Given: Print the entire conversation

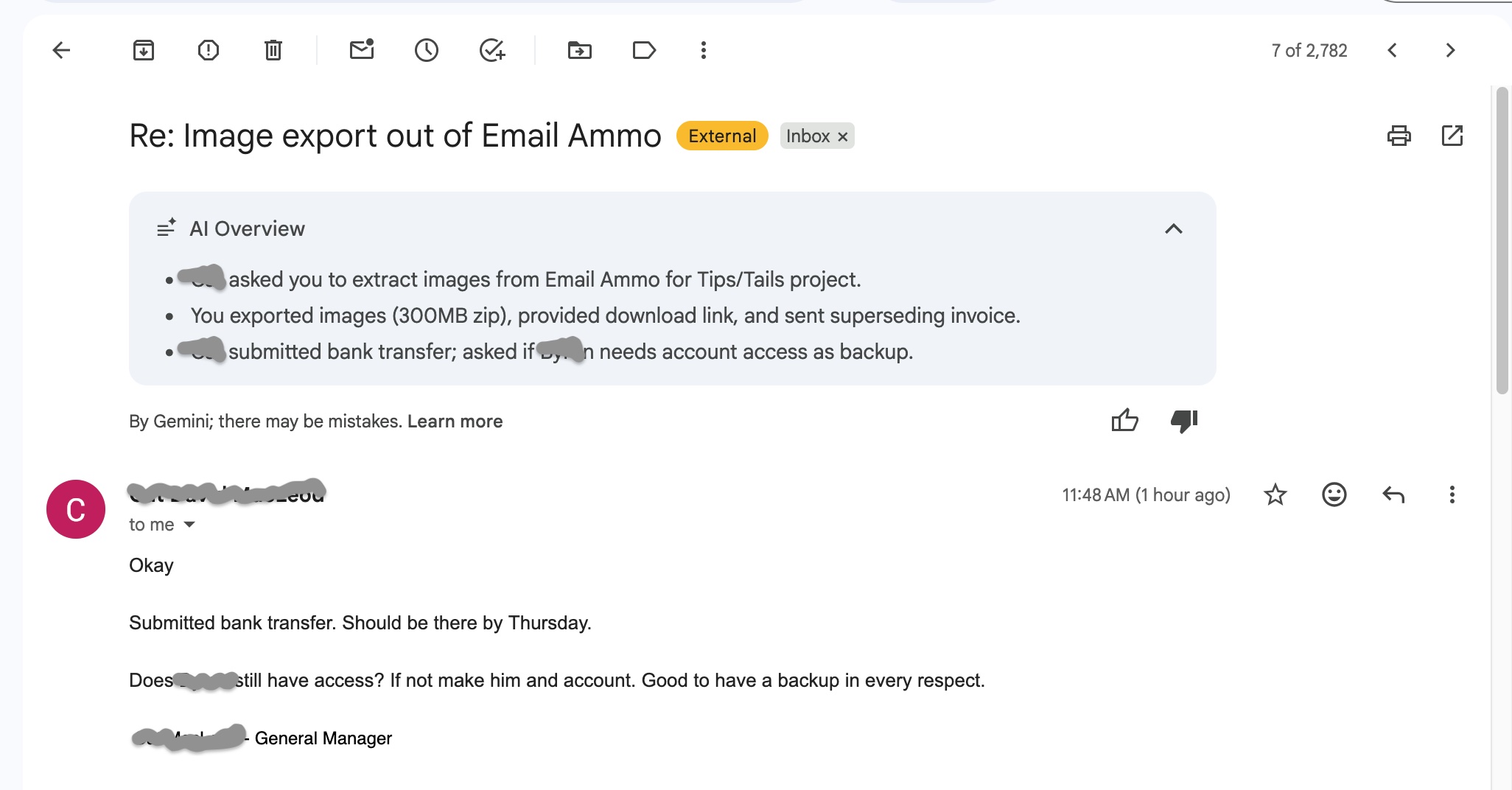Looking at the screenshot, I should pos(1399,136).
